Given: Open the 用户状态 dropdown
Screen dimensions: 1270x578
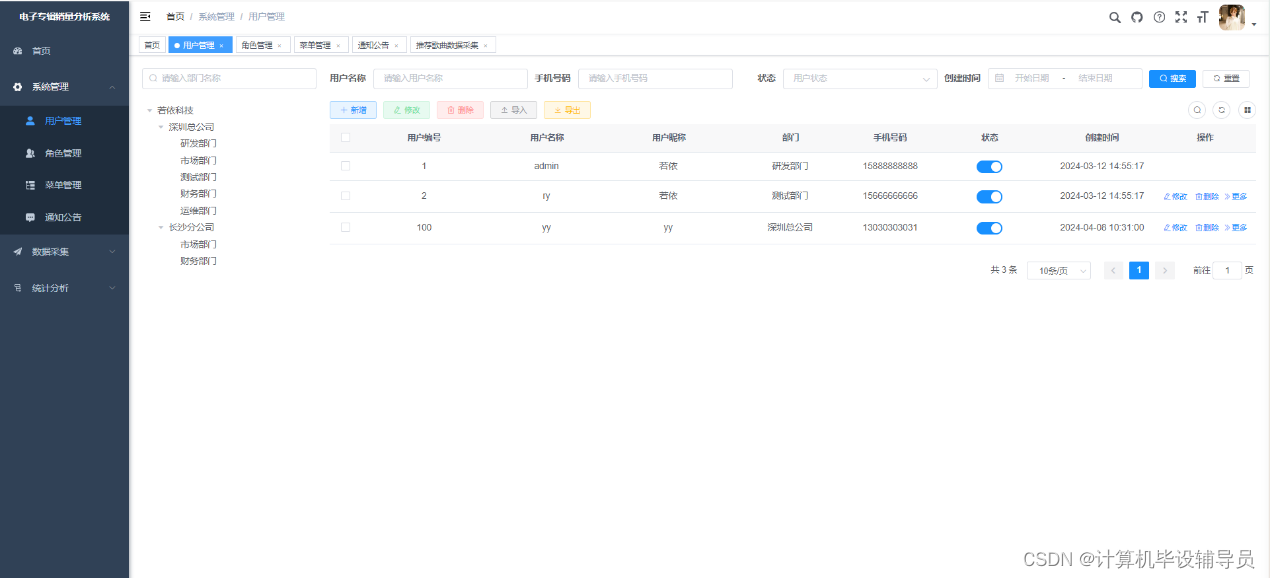Looking at the screenshot, I should tap(860, 78).
